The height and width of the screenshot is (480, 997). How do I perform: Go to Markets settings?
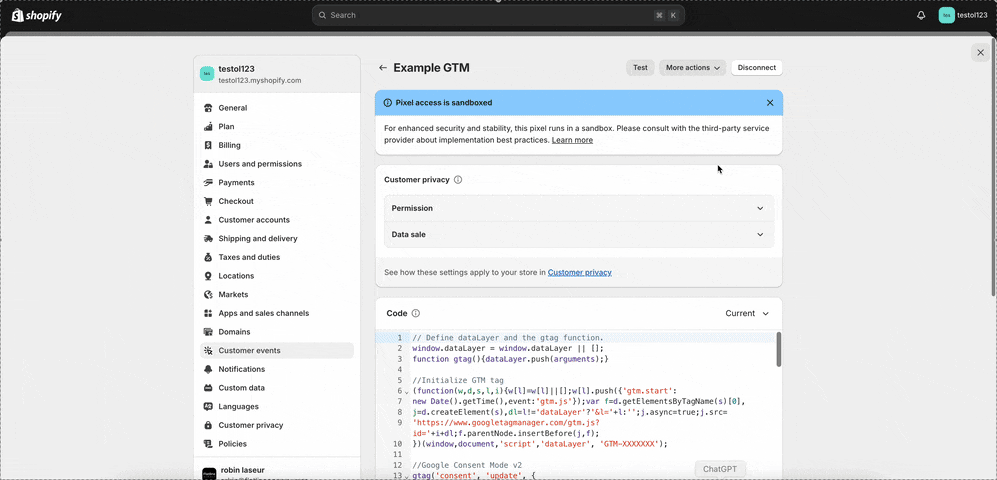coord(277,294)
